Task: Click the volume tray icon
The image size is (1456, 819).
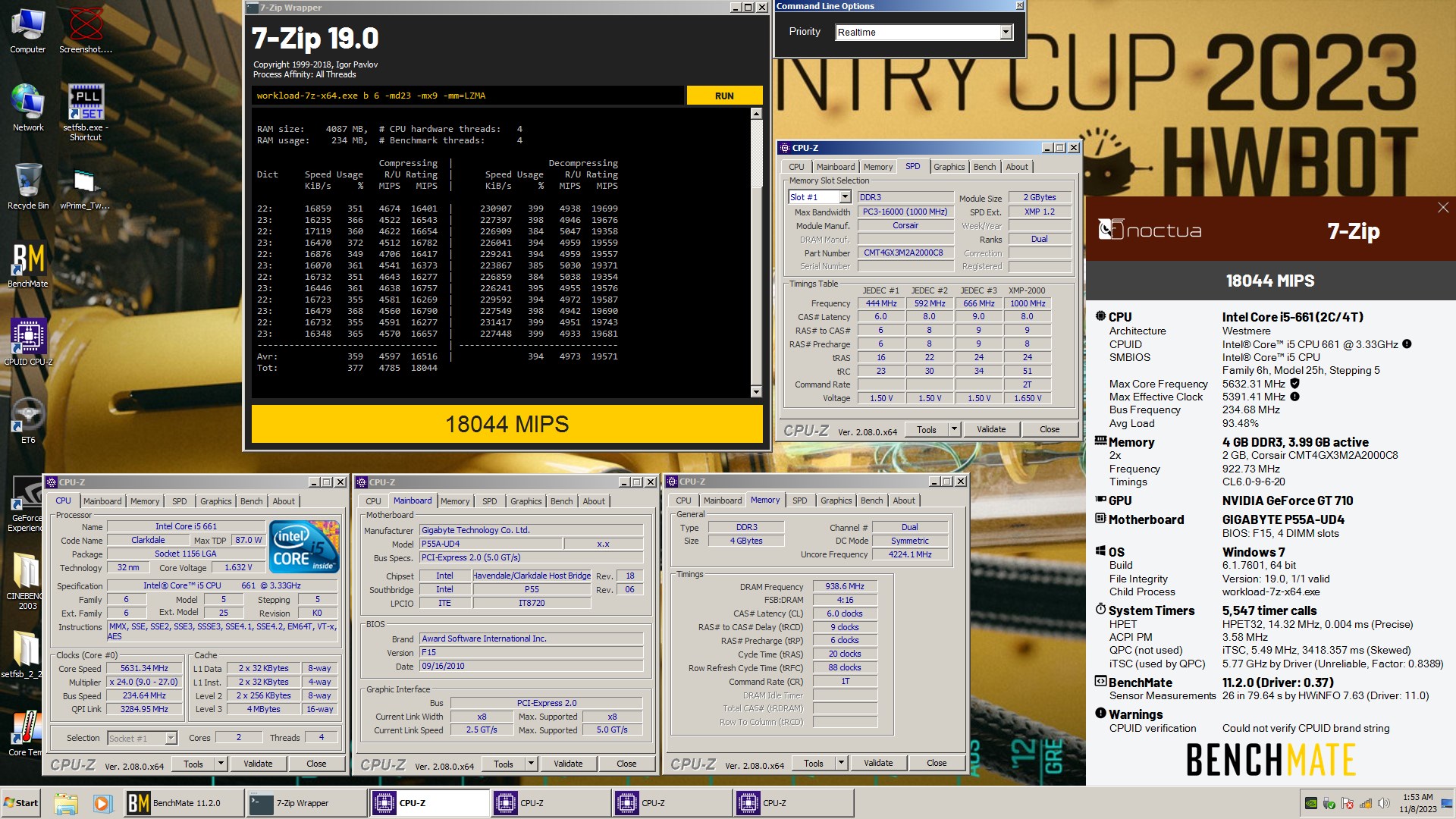Action: click(x=1384, y=804)
